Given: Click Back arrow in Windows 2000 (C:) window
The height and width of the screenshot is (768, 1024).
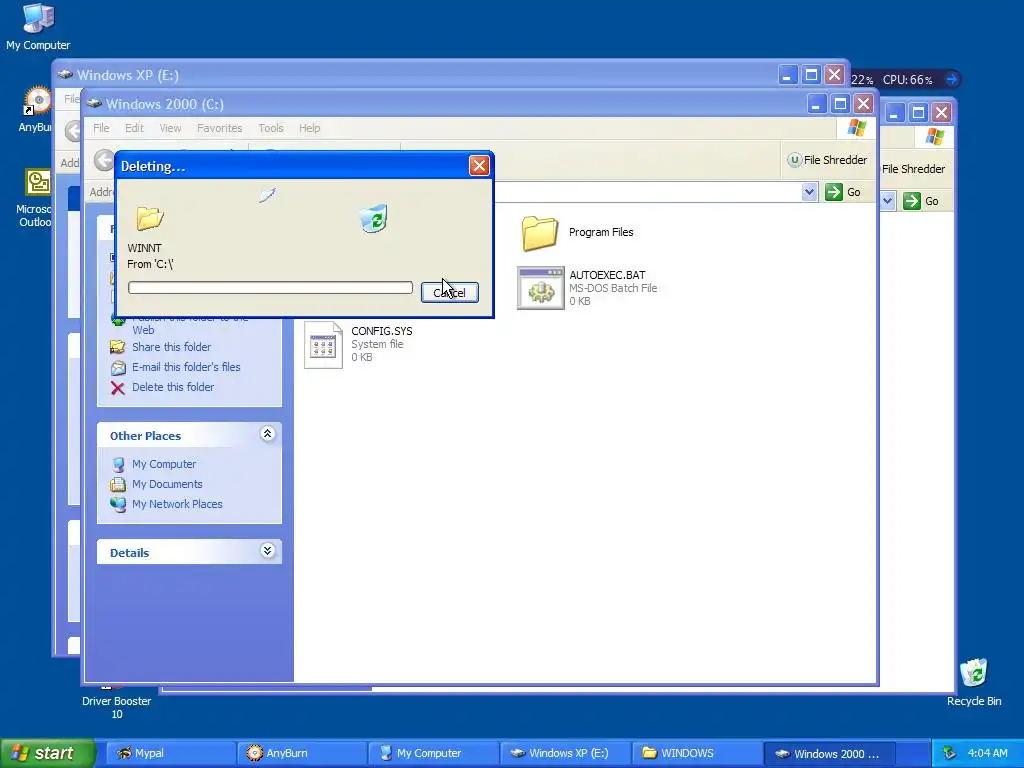Looking at the screenshot, I should coord(103,159).
